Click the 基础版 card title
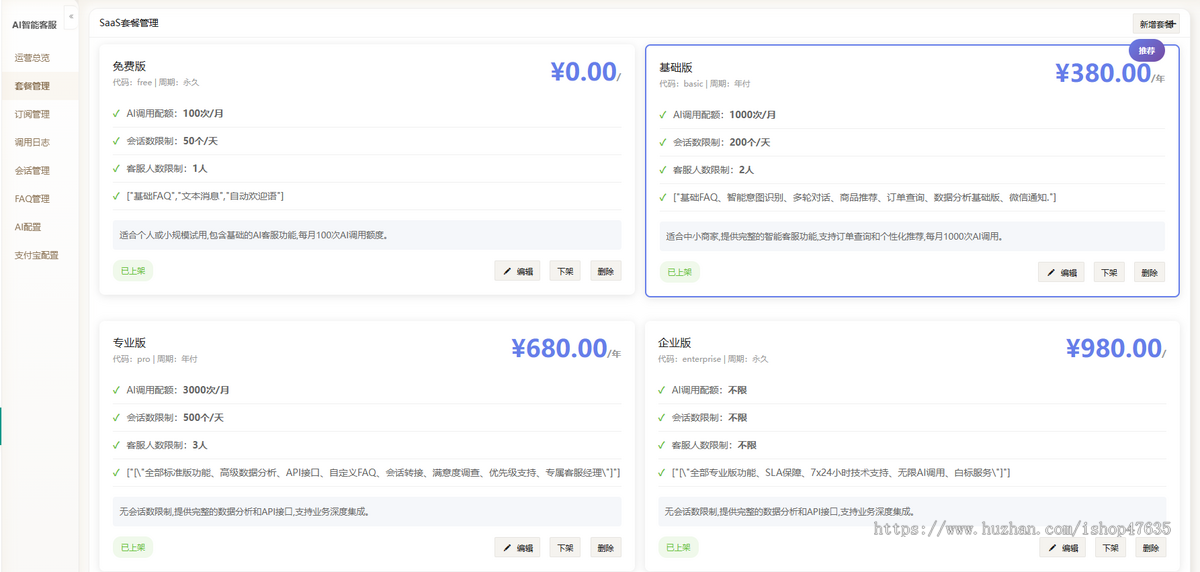The image size is (1200, 572). pyautogui.click(x=675, y=68)
